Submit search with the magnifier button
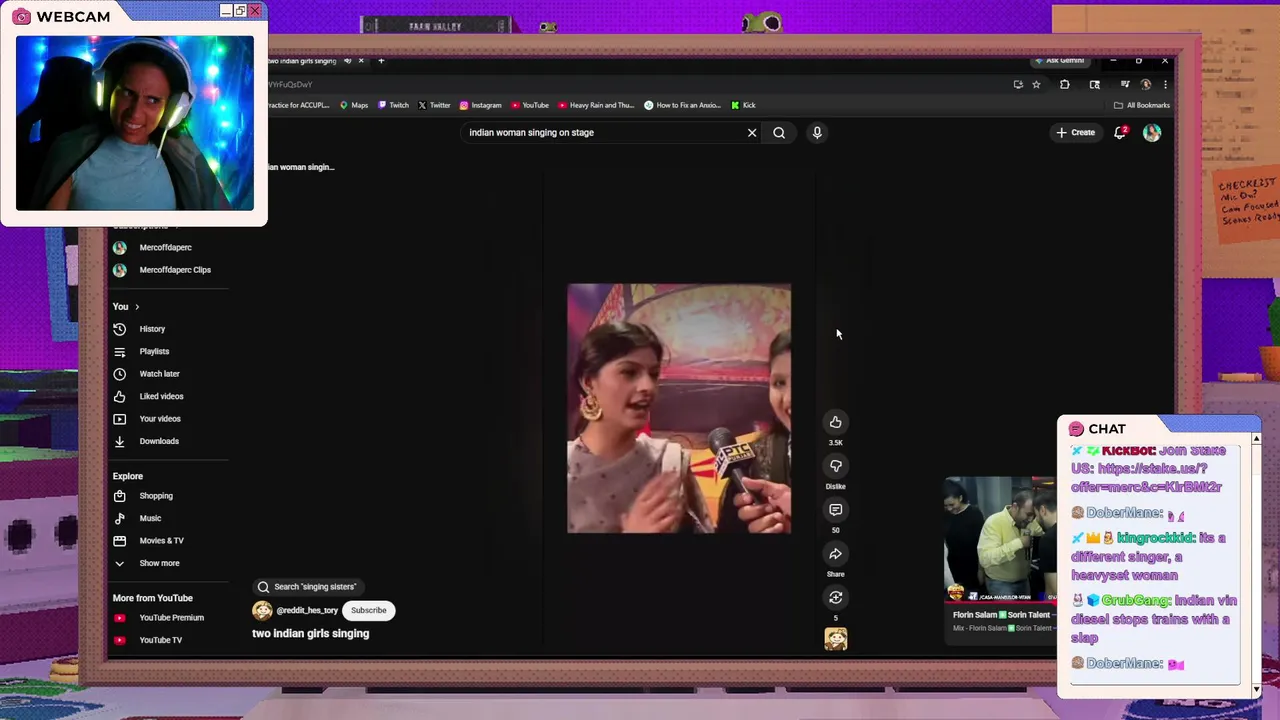Viewport: 1280px width, 720px height. [x=779, y=132]
